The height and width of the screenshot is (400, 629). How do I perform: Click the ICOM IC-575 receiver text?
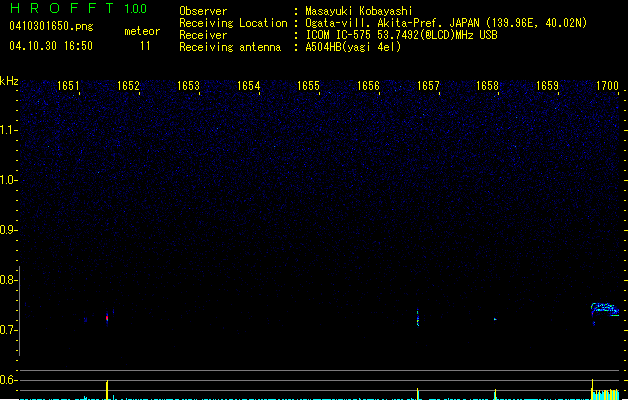pyautogui.click(x=401, y=35)
